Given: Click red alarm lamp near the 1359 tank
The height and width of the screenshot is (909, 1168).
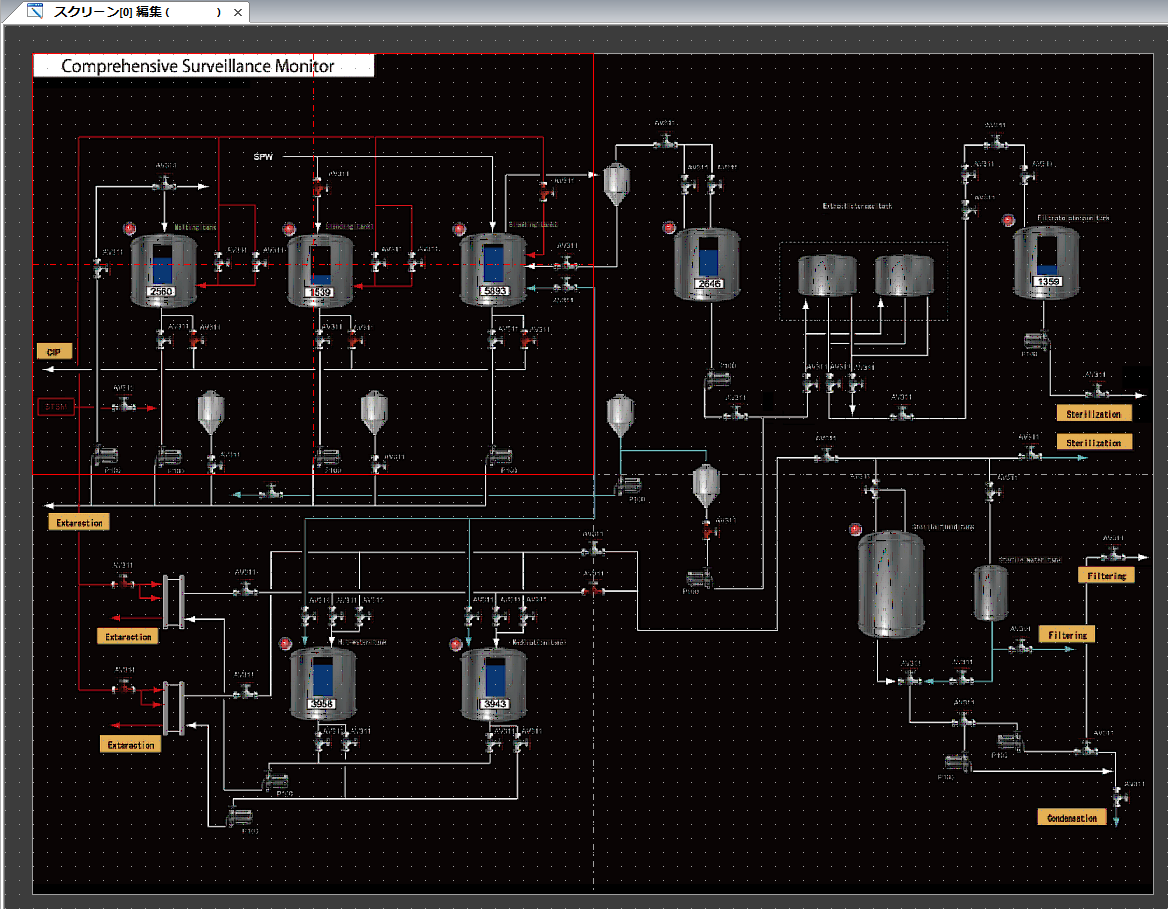Looking at the screenshot, I should [1008, 220].
